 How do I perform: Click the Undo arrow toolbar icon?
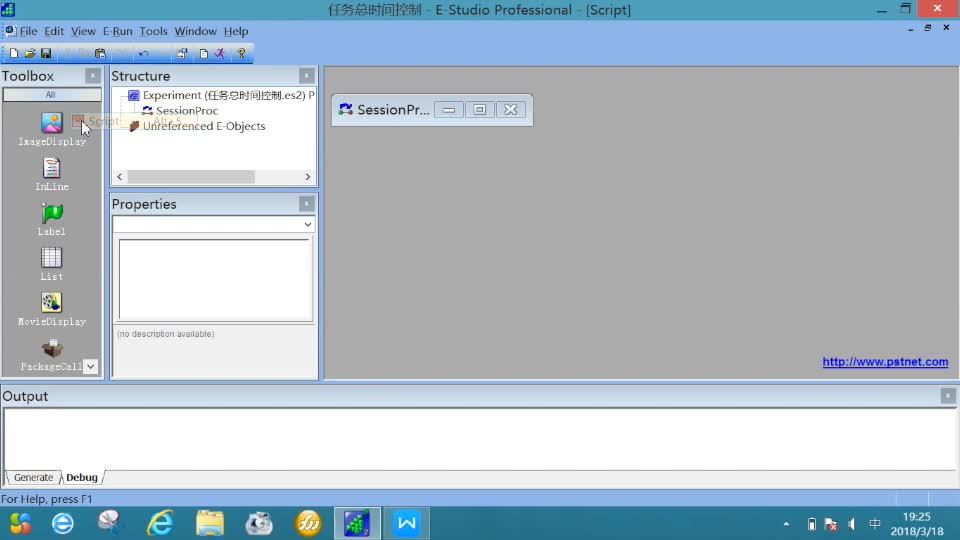point(143,54)
